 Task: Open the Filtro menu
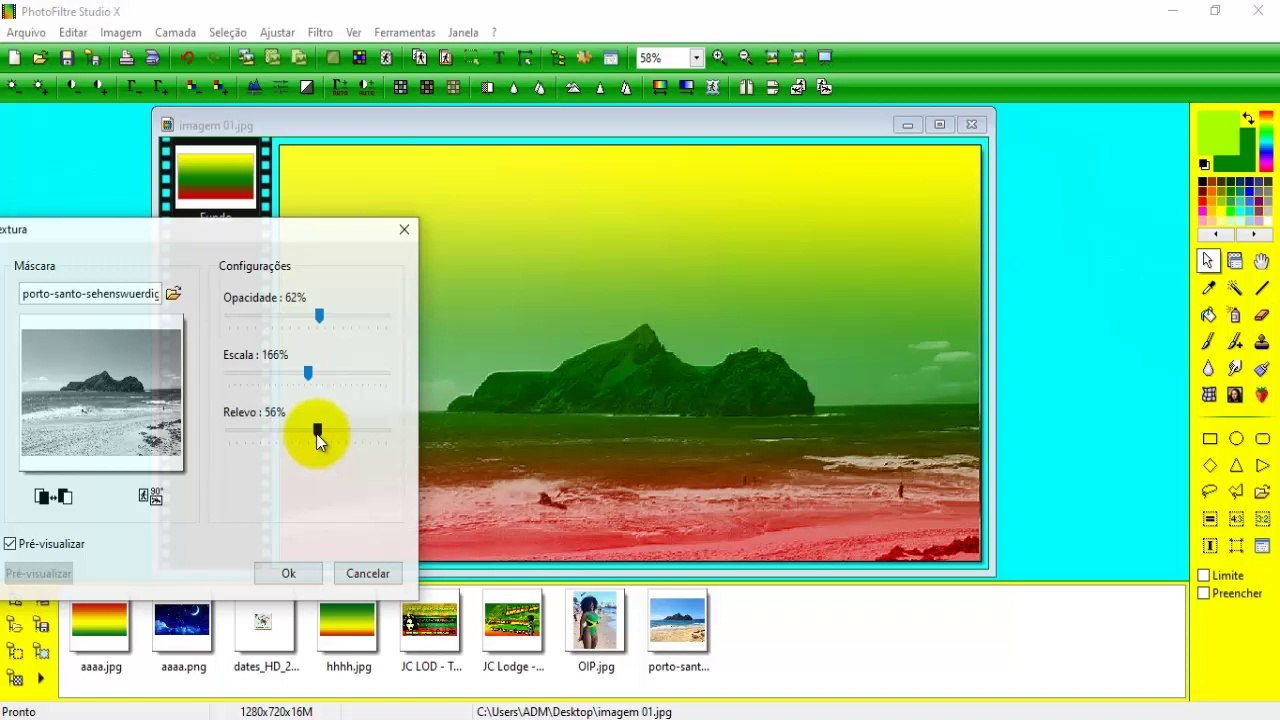point(320,33)
